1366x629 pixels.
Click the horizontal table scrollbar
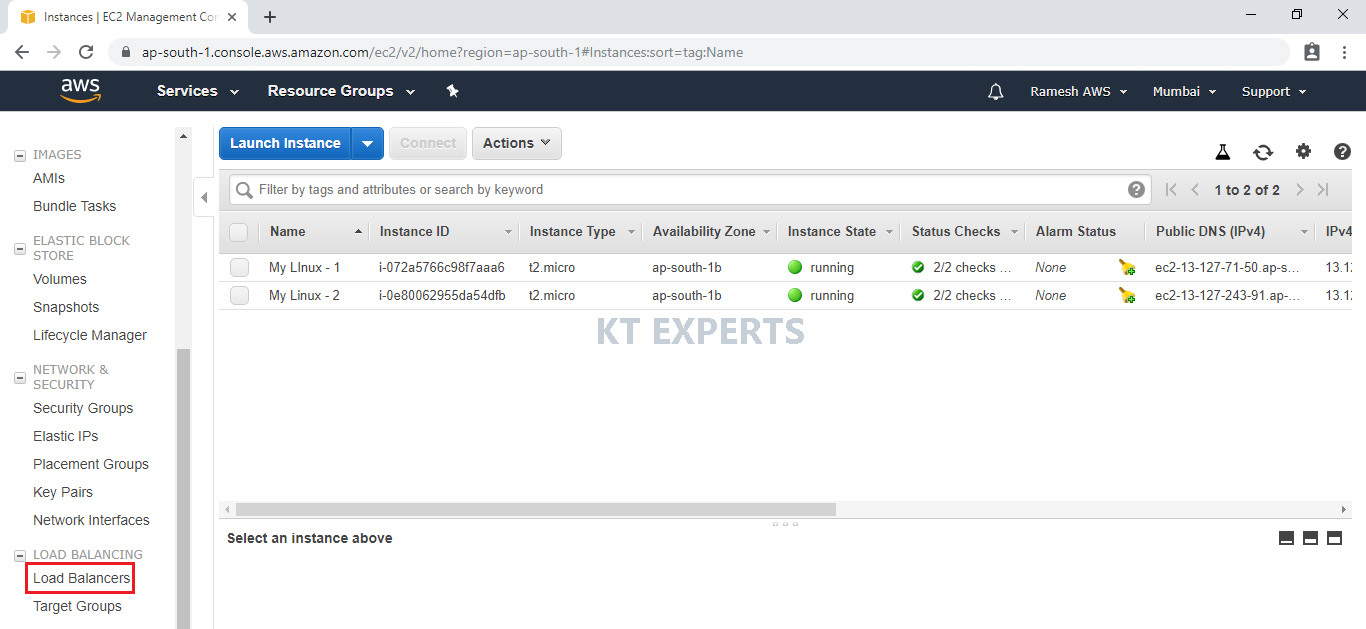click(x=535, y=509)
